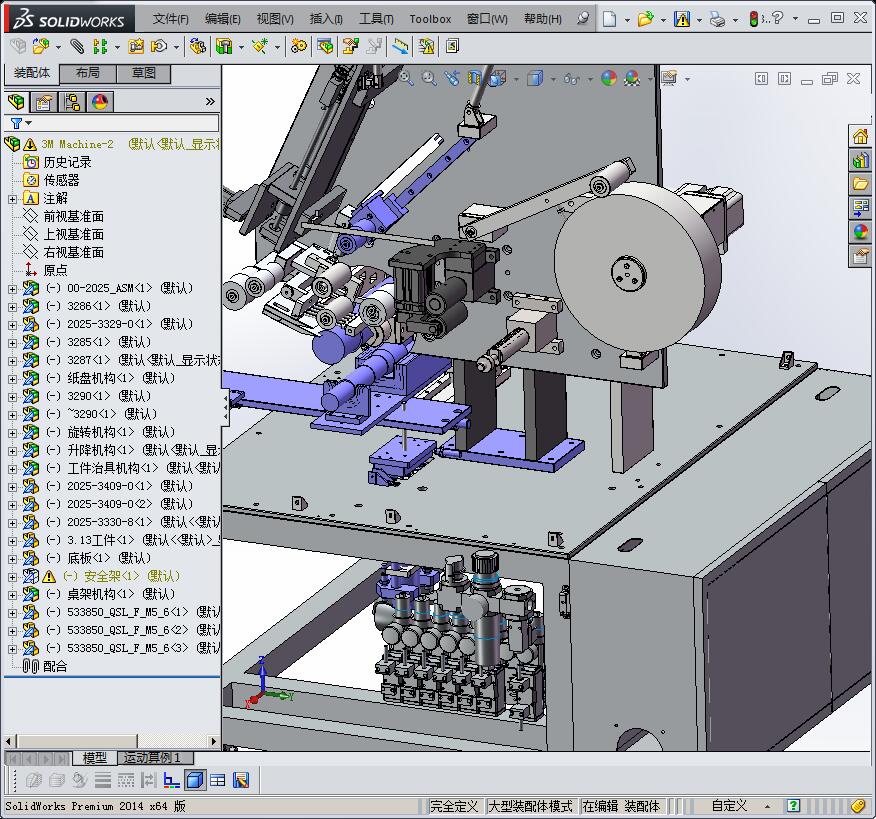Expand the 注解 annotations node
This screenshot has height=819, width=876.
point(12,199)
